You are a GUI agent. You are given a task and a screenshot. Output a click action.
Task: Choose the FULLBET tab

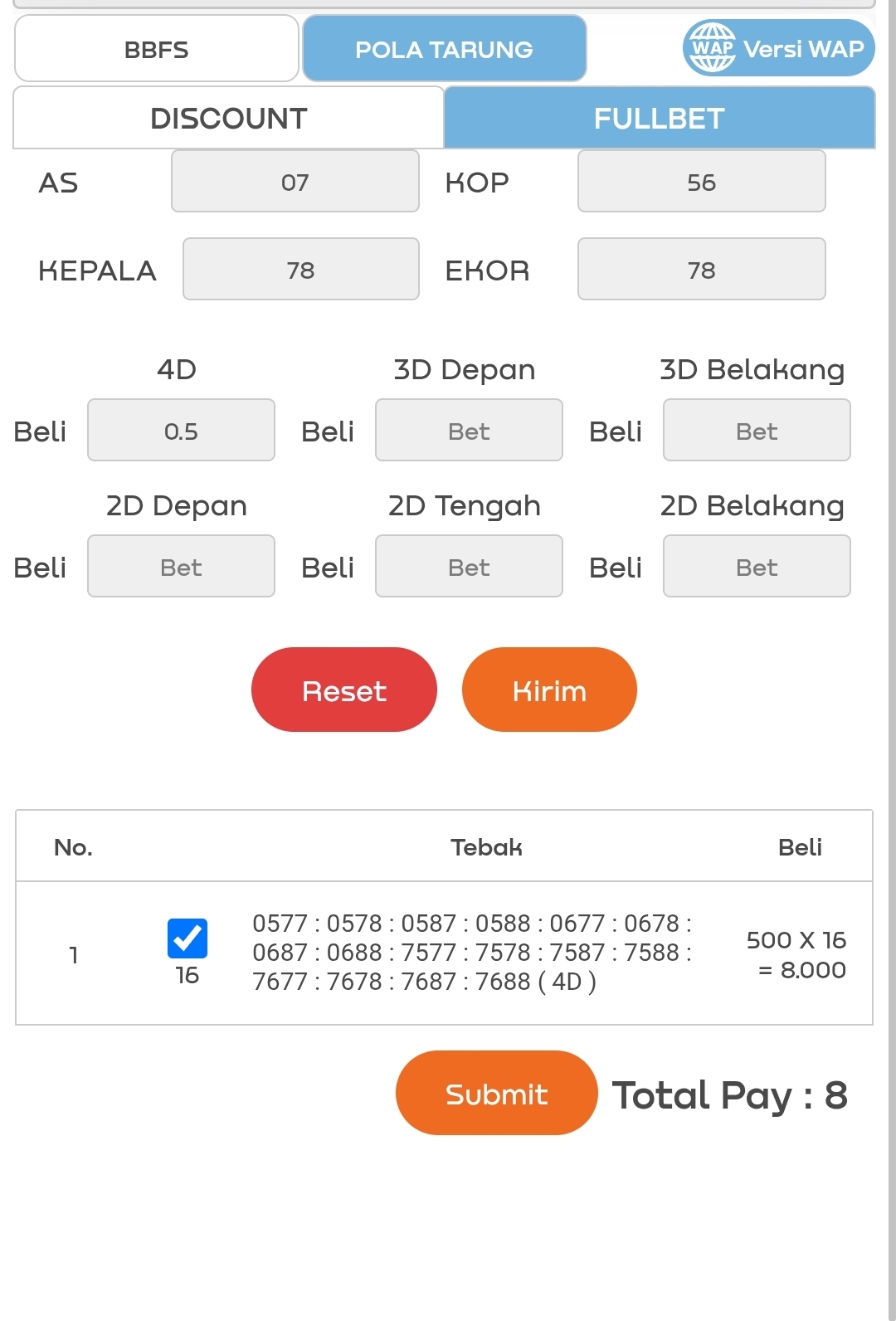660,119
